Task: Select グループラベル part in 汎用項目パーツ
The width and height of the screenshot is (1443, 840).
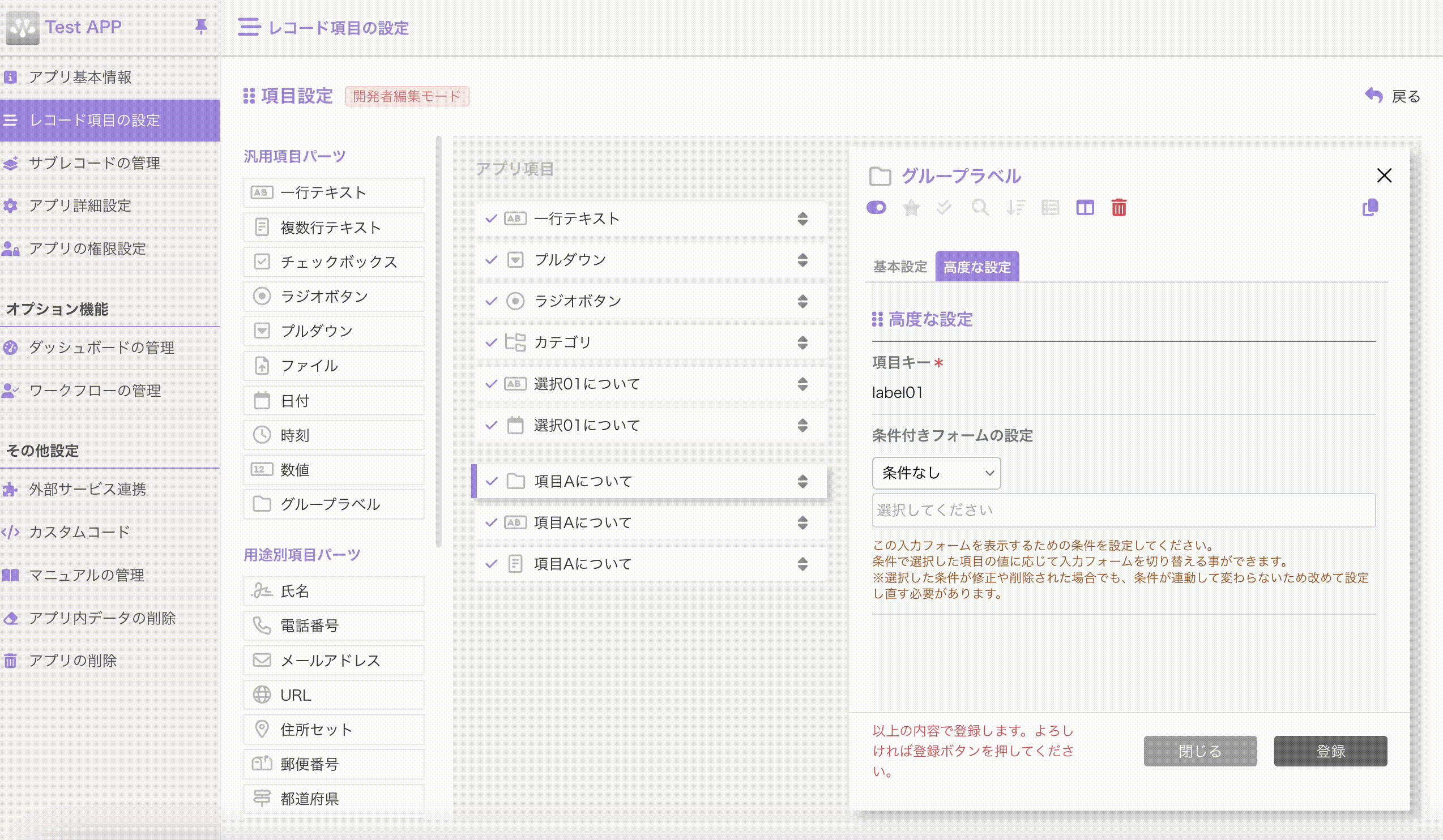Action: [334, 504]
